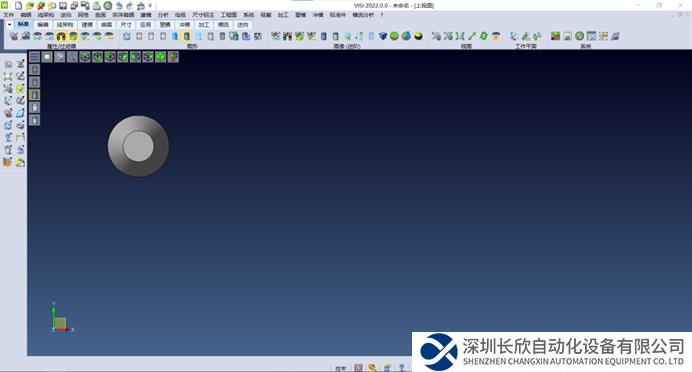The height and width of the screenshot is (372, 692).
Task: Switch to the 曲面 ribbon tab
Action: point(106,25)
